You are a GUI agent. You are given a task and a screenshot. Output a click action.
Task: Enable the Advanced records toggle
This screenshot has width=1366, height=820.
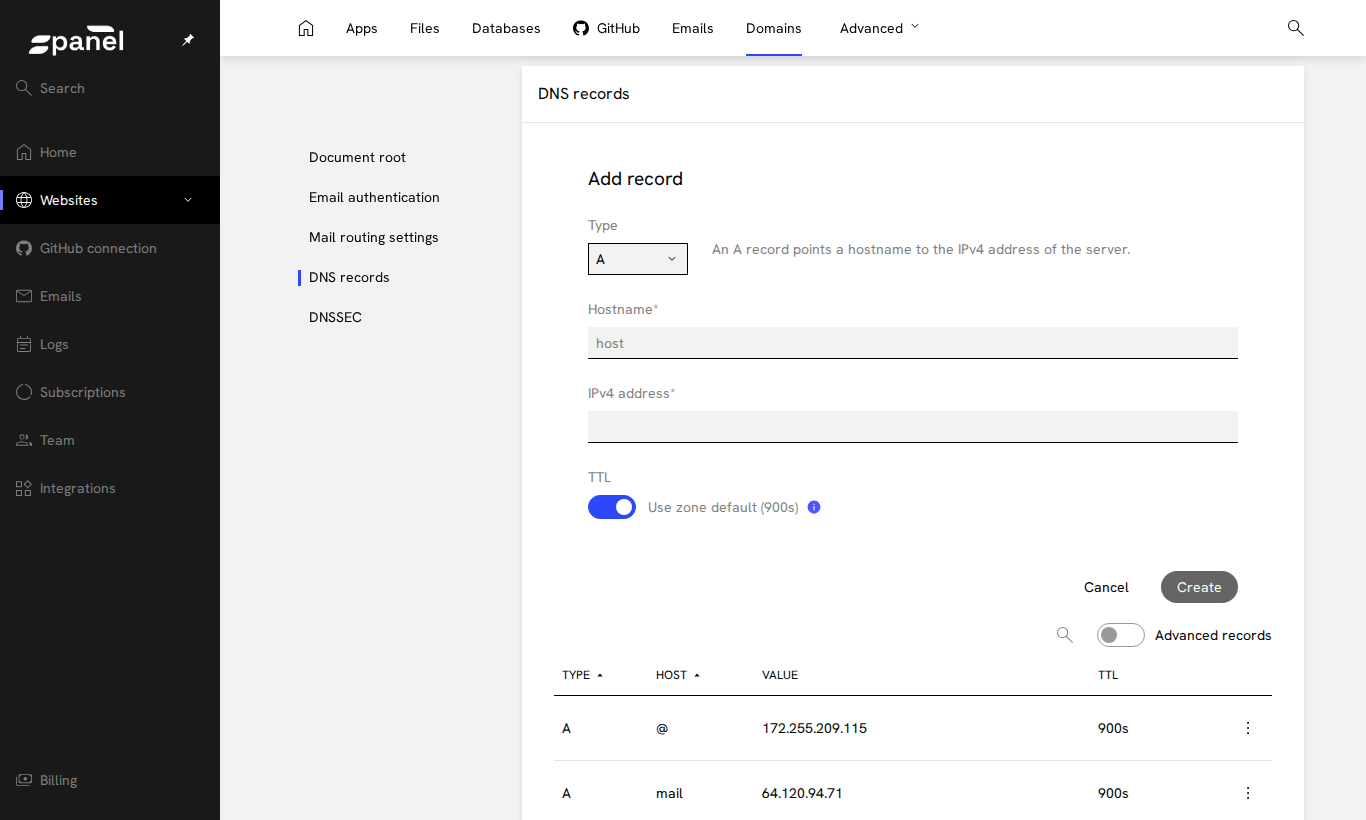pos(1120,635)
